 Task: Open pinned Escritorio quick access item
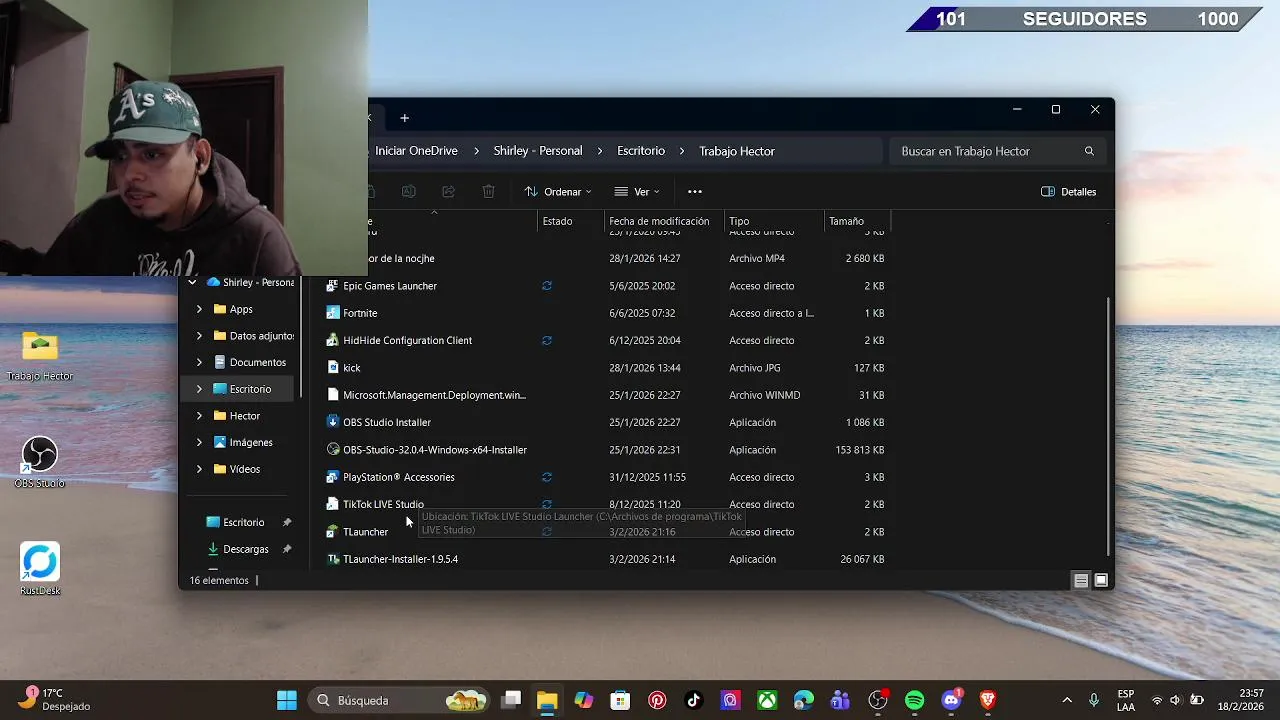pos(243,522)
